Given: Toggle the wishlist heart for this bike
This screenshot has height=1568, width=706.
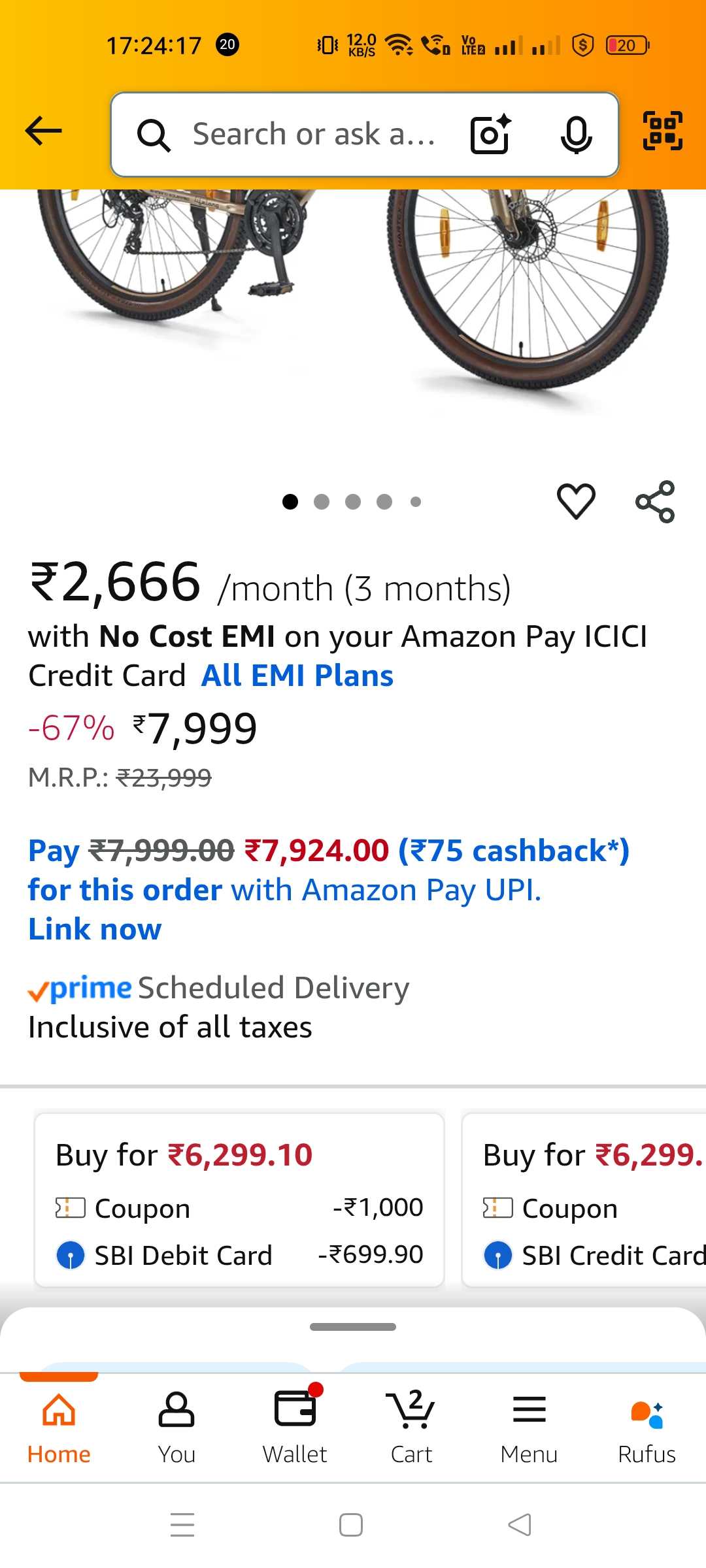Looking at the screenshot, I should [575, 500].
